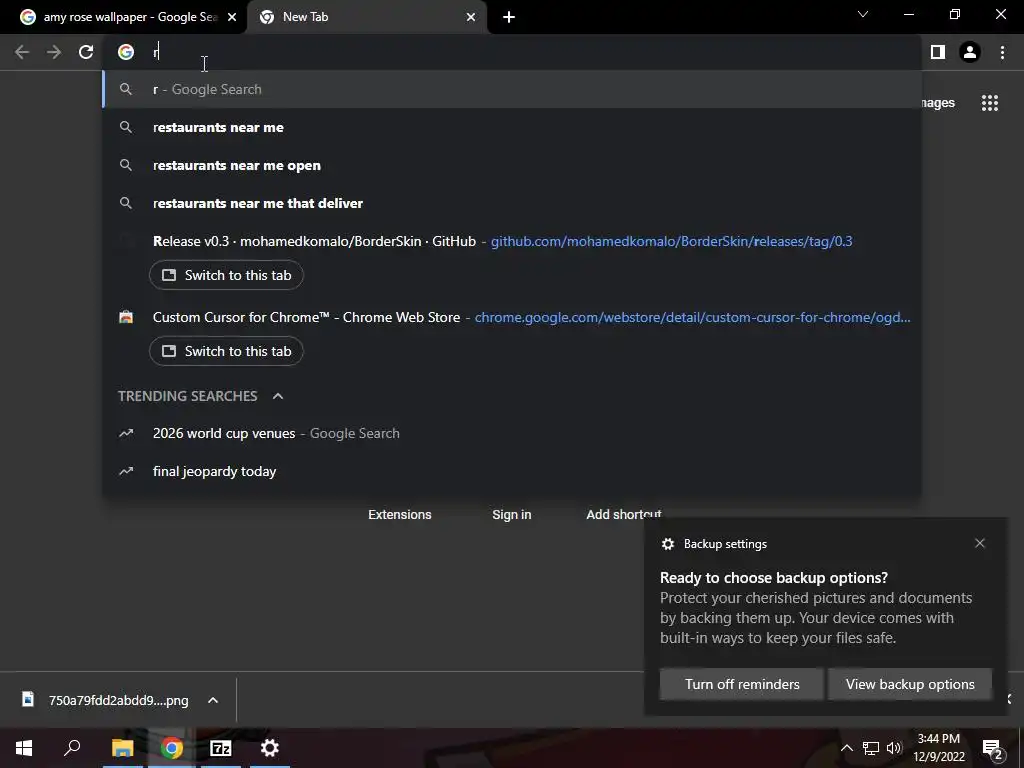Collapse the Trending Searches section

coord(278,396)
